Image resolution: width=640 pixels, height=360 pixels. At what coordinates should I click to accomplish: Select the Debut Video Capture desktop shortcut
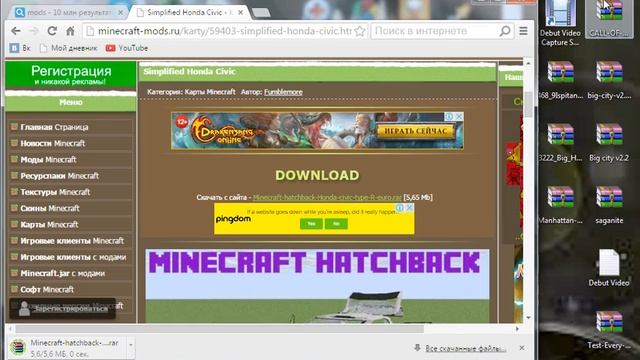560,23
